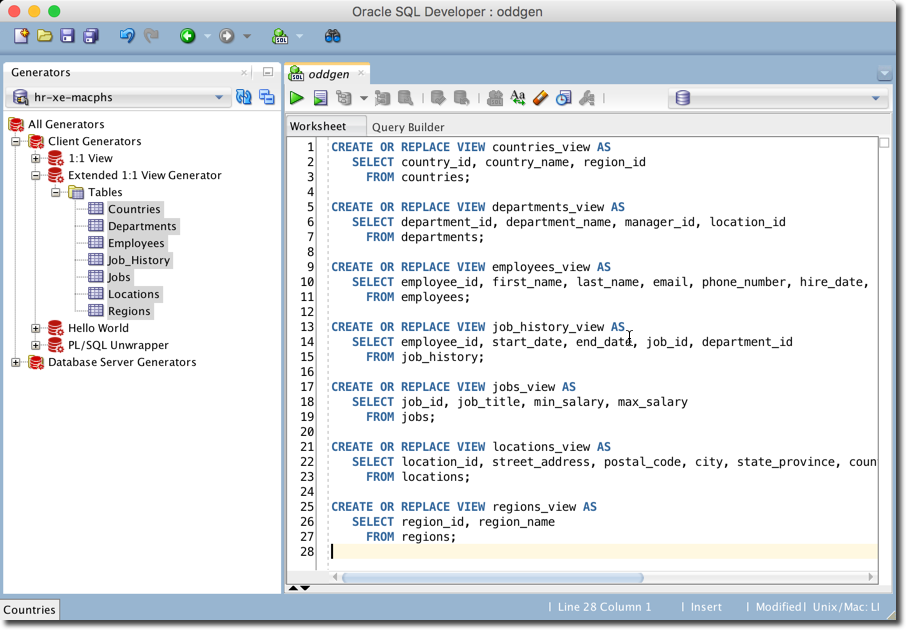
Task: Open a new SQL Worksheet from main toolbar
Action: click(280, 36)
